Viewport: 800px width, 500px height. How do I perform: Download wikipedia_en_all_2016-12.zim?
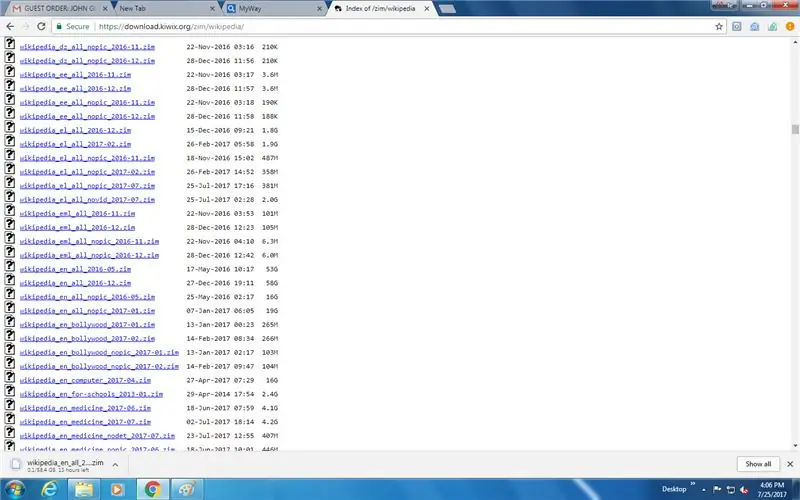[75, 283]
